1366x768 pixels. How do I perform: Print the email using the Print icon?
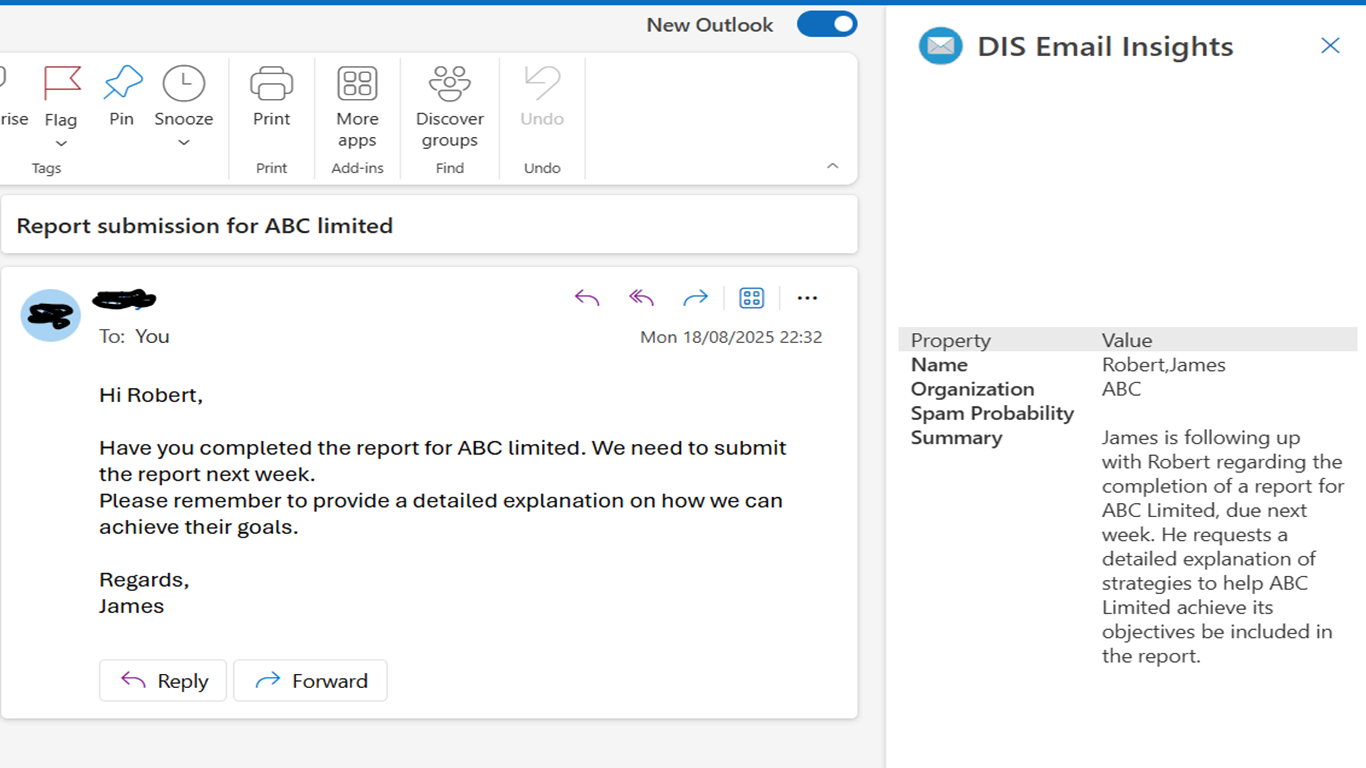click(x=271, y=84)
